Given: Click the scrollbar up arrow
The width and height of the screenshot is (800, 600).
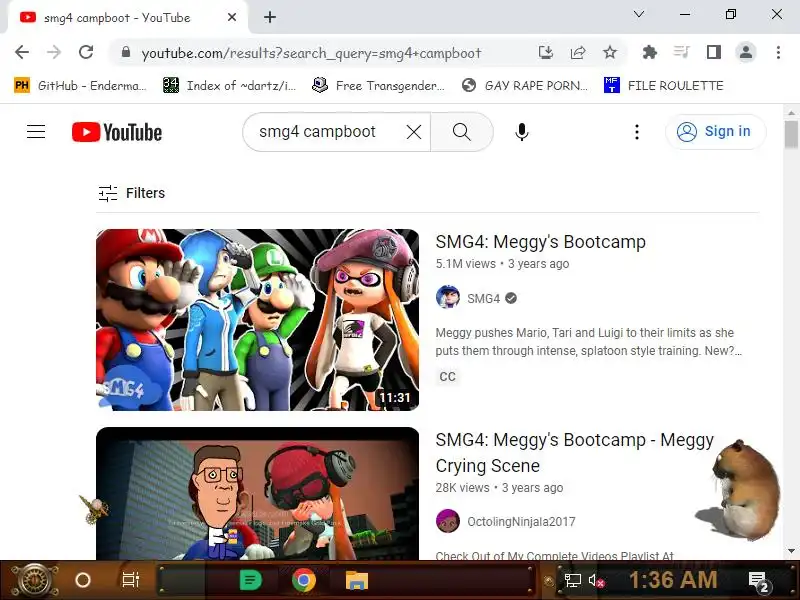Looking at the screenshot, I should [791, 113].
